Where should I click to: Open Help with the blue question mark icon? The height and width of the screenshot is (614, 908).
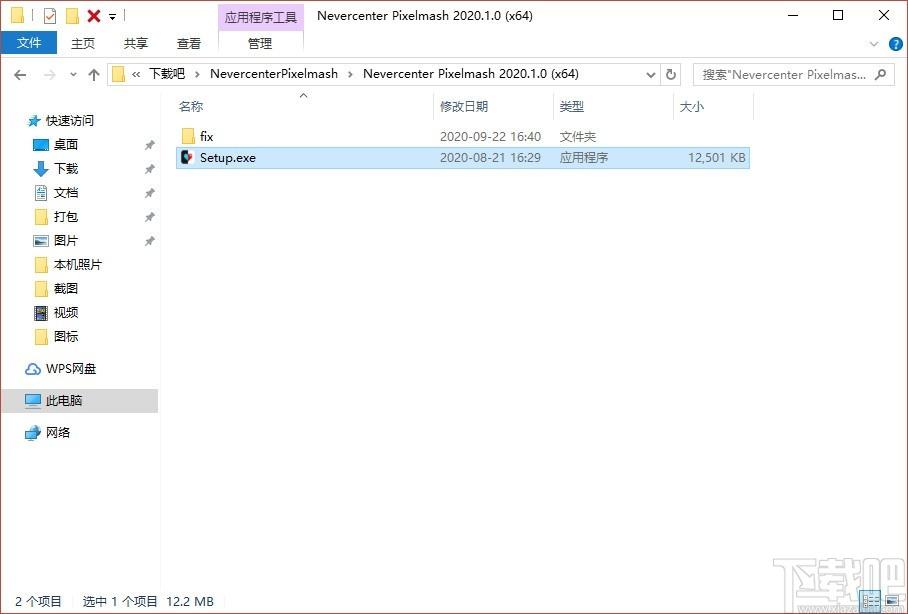tap(895, 44)
